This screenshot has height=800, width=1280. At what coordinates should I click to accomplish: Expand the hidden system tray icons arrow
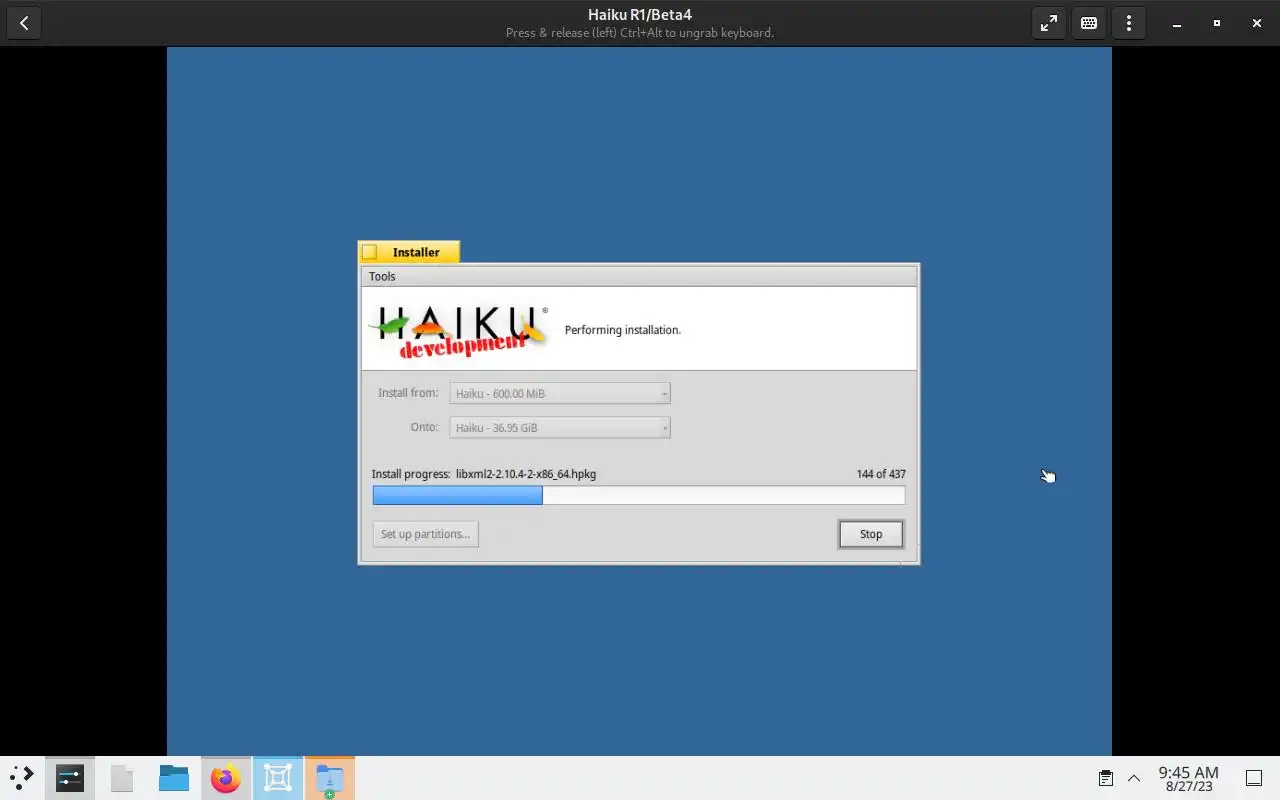point(1134,778)
